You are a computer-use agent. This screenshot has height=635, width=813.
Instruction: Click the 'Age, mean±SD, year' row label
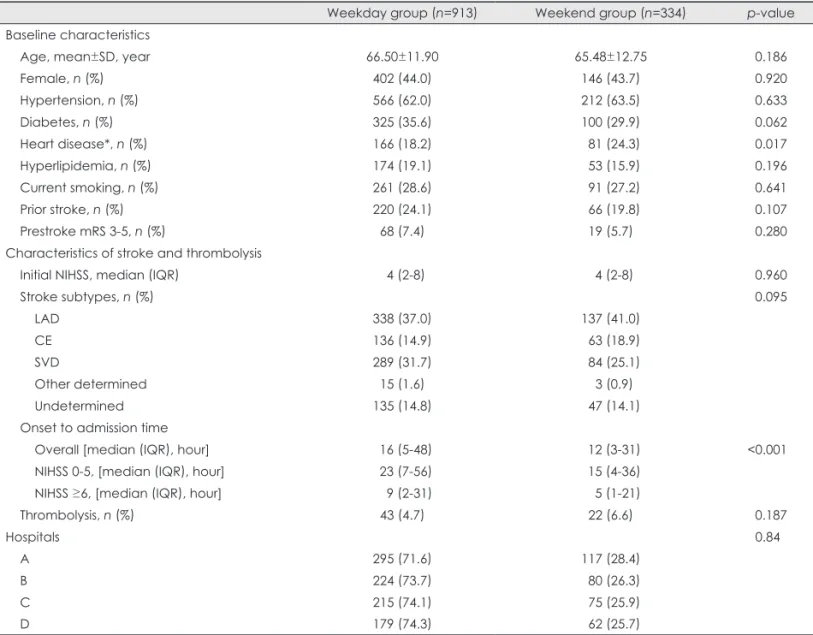coord(85,57)
